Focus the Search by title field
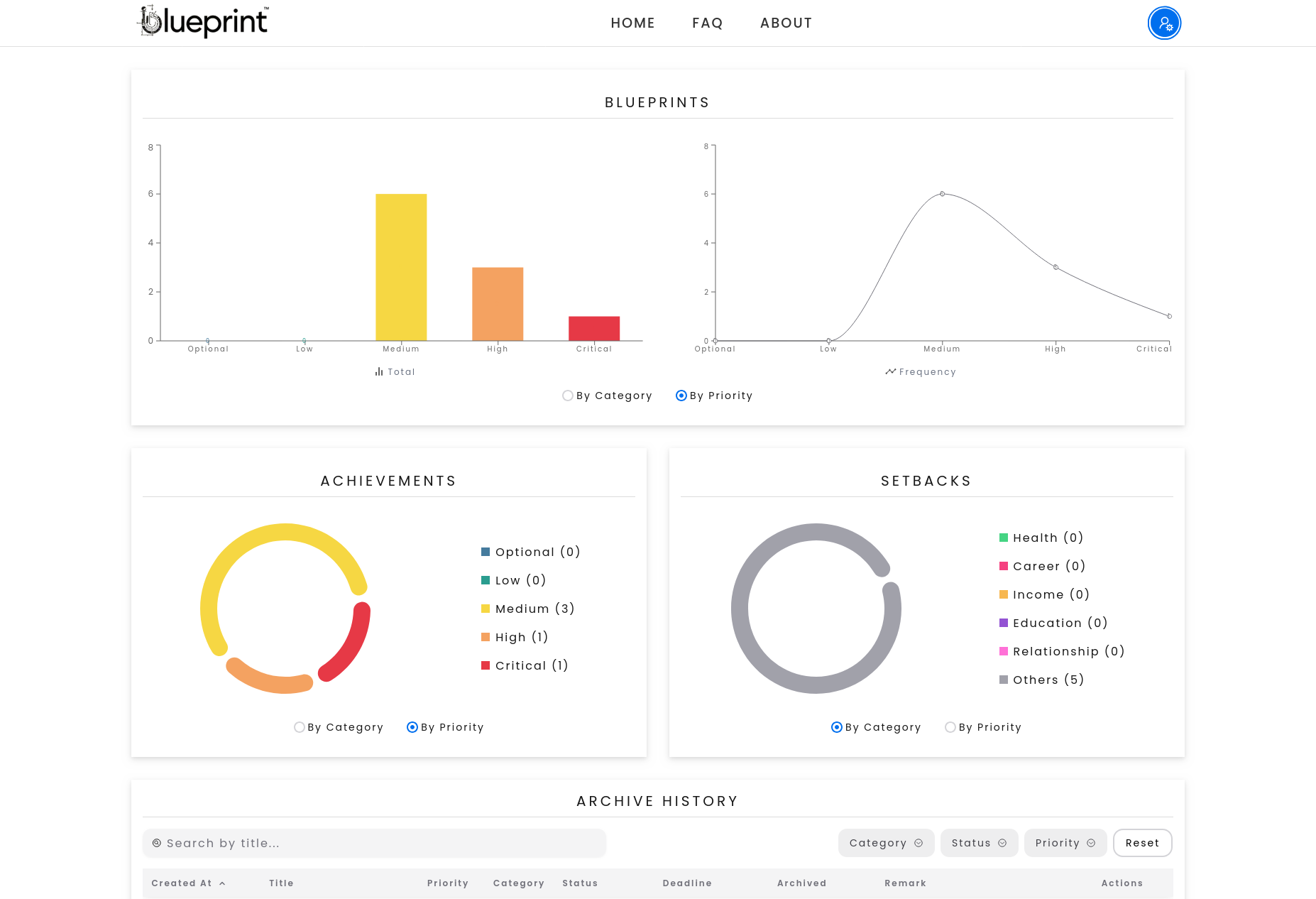The width and height of the screenshot is (1316, 899). (383, 843)
